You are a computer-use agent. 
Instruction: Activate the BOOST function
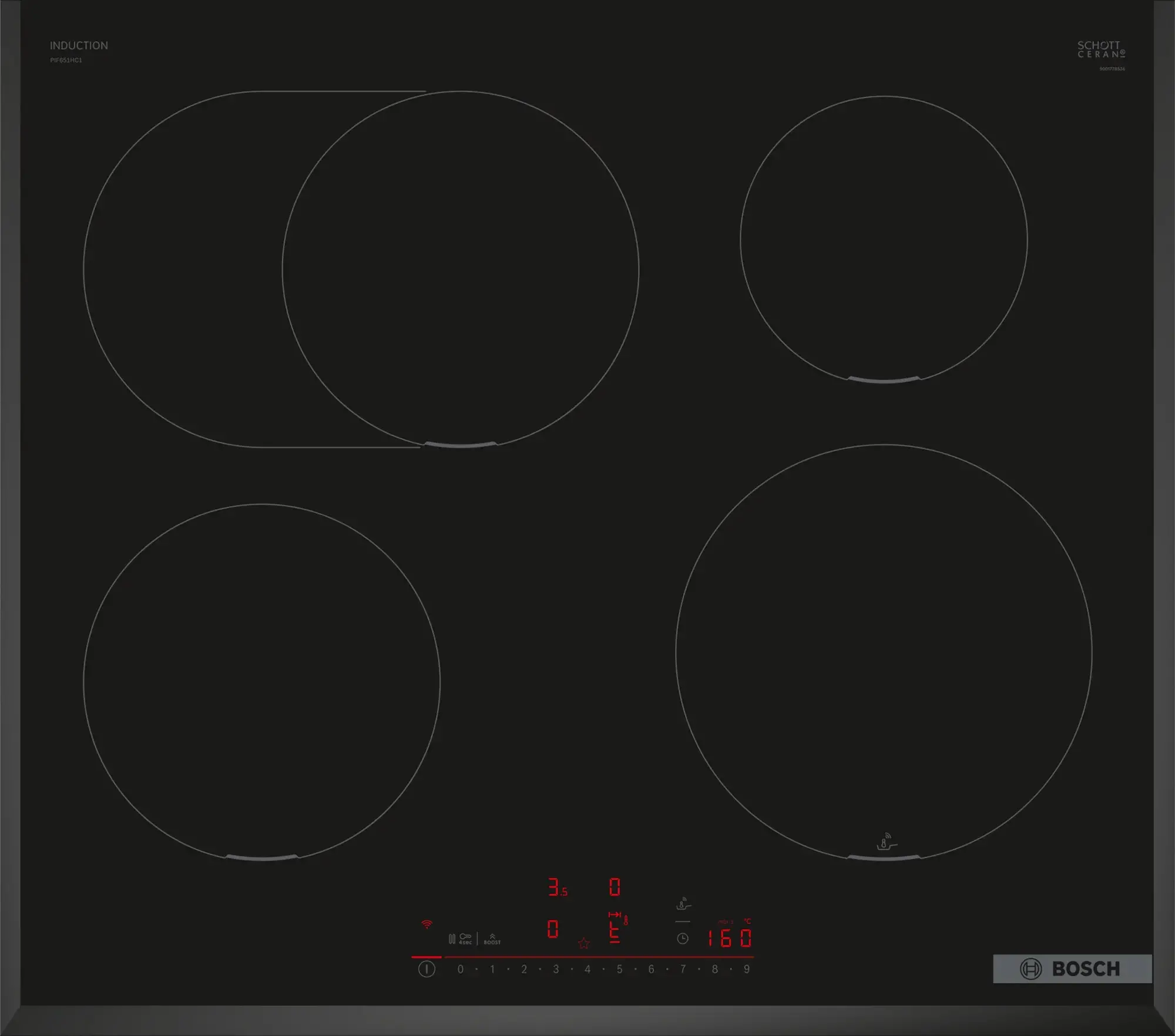492,939
